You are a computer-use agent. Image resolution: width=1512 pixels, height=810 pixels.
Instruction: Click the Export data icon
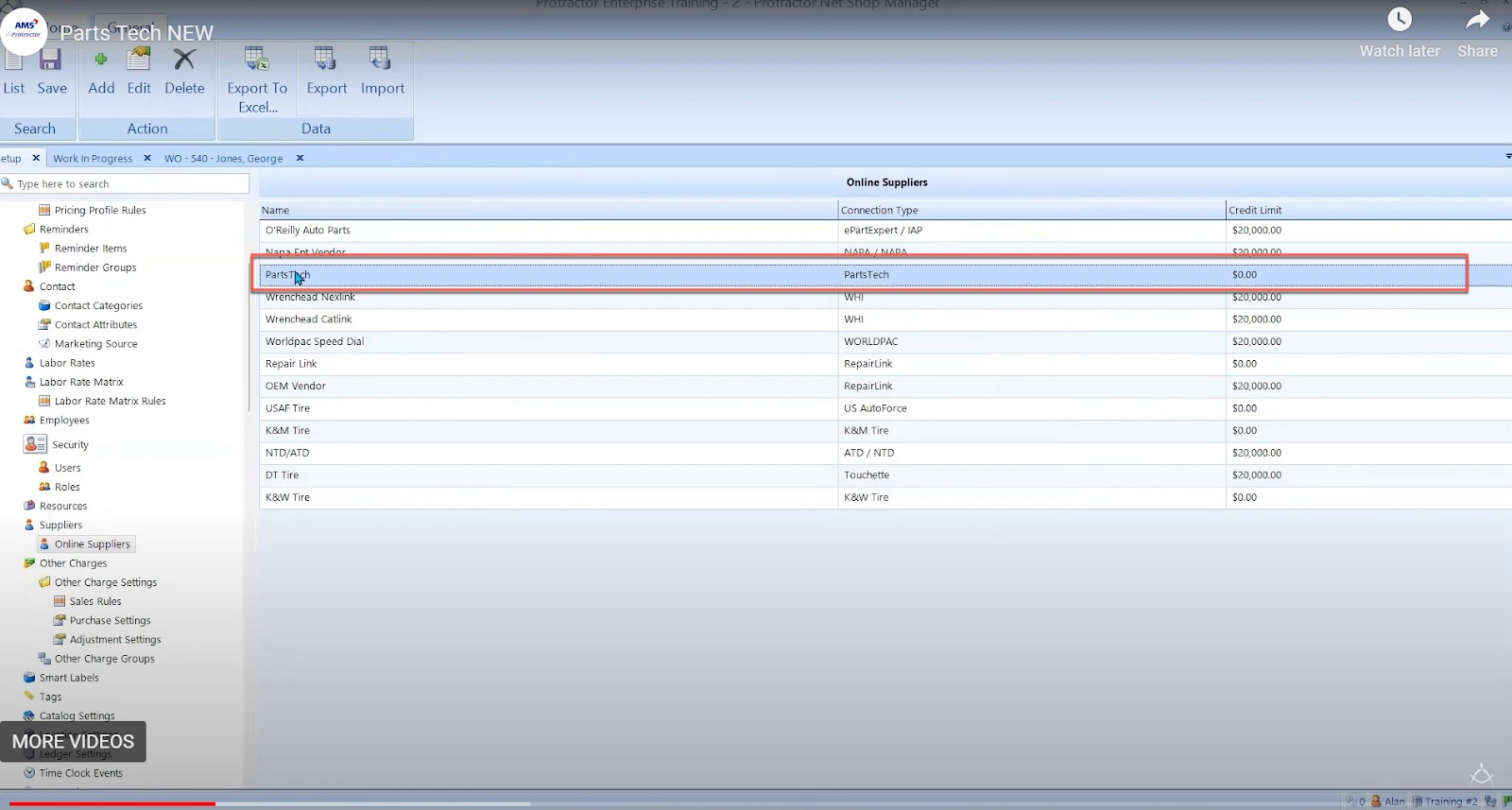[x=326, y=60]
